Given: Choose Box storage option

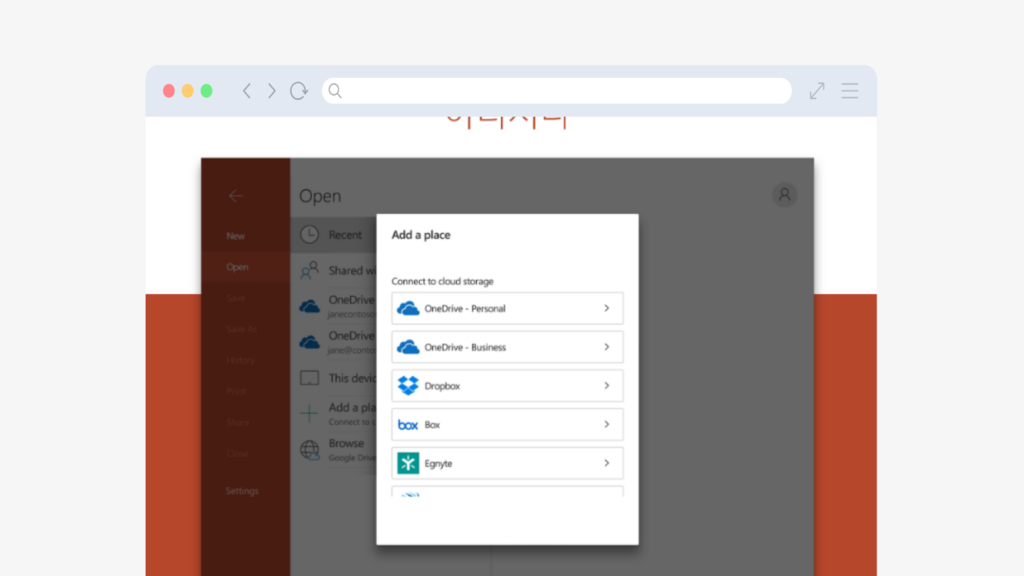Looking at the screenshot, I should point(507,424).
